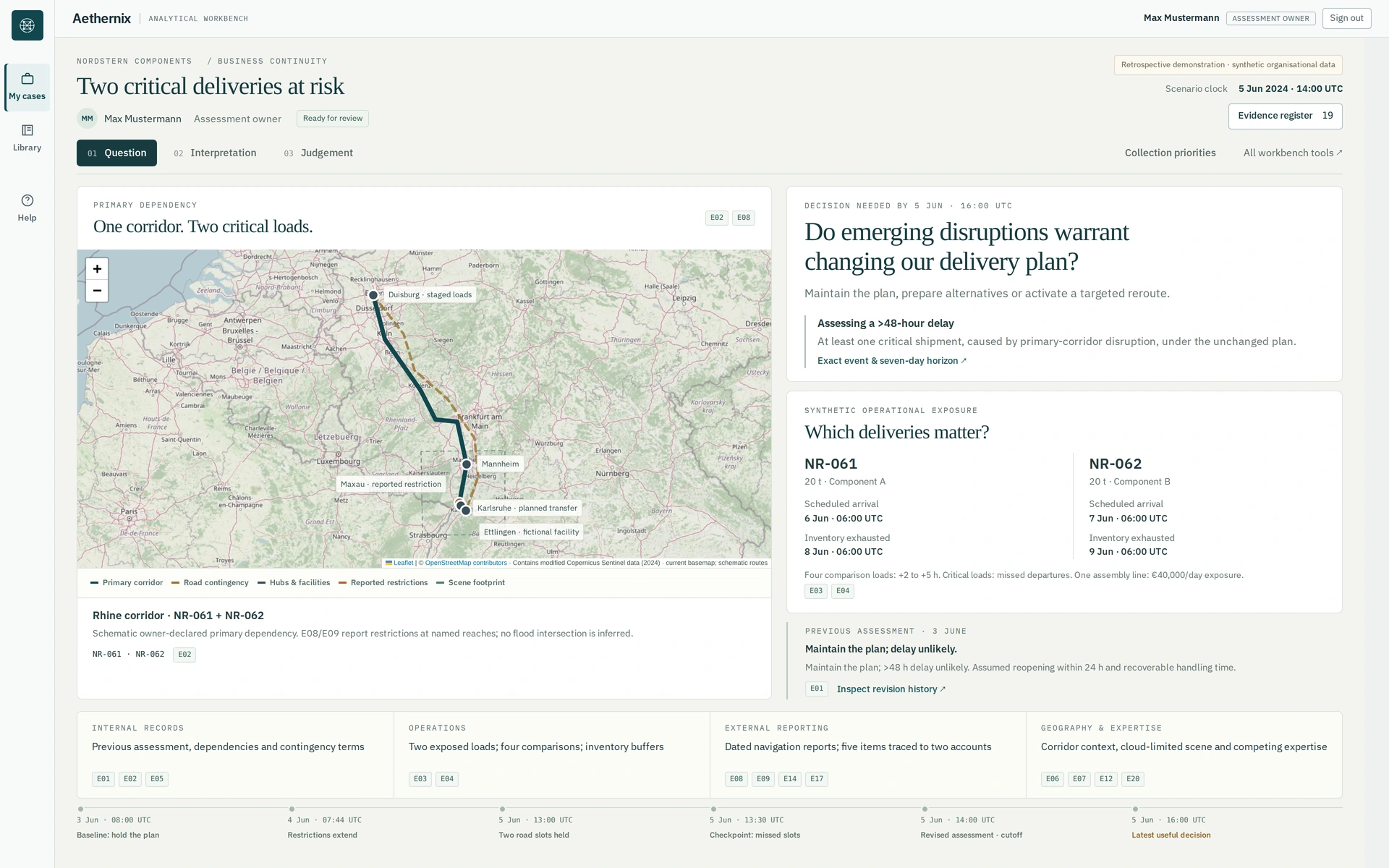Screen dimensions: 1389x868
Task: Select the 5 Jun 13:00 UTC timeline marker
Action: [x=502, y=809]
